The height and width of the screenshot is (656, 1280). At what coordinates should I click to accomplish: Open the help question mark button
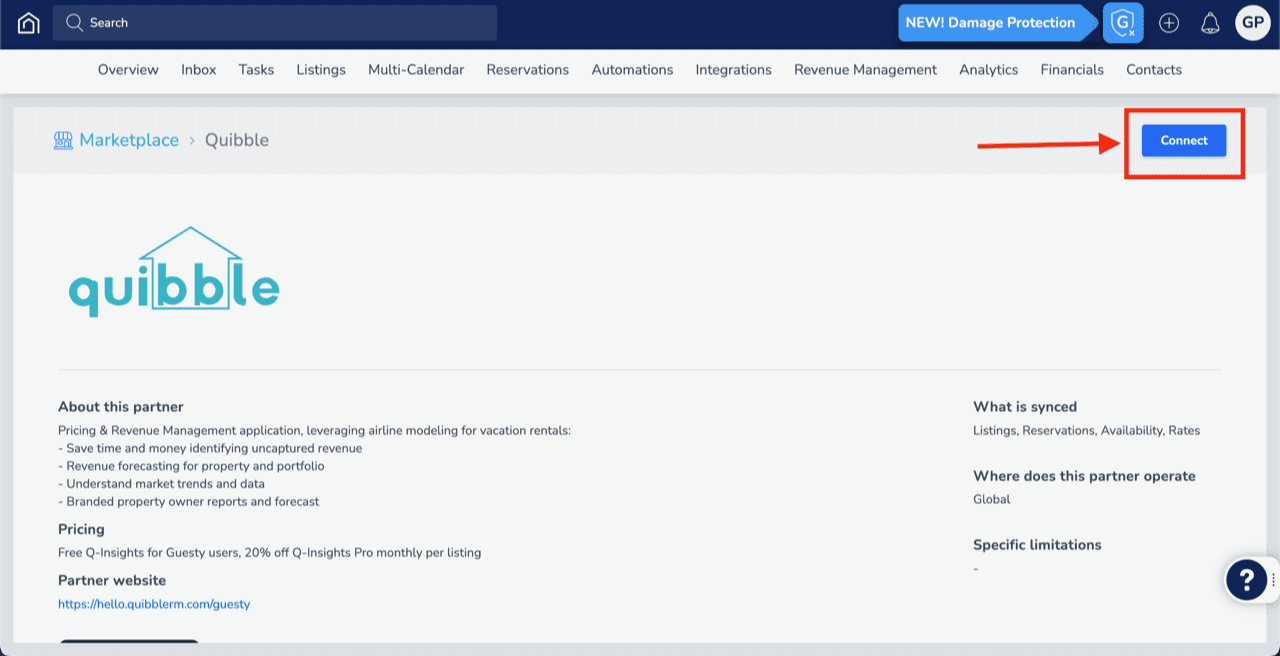(1246, 579)
